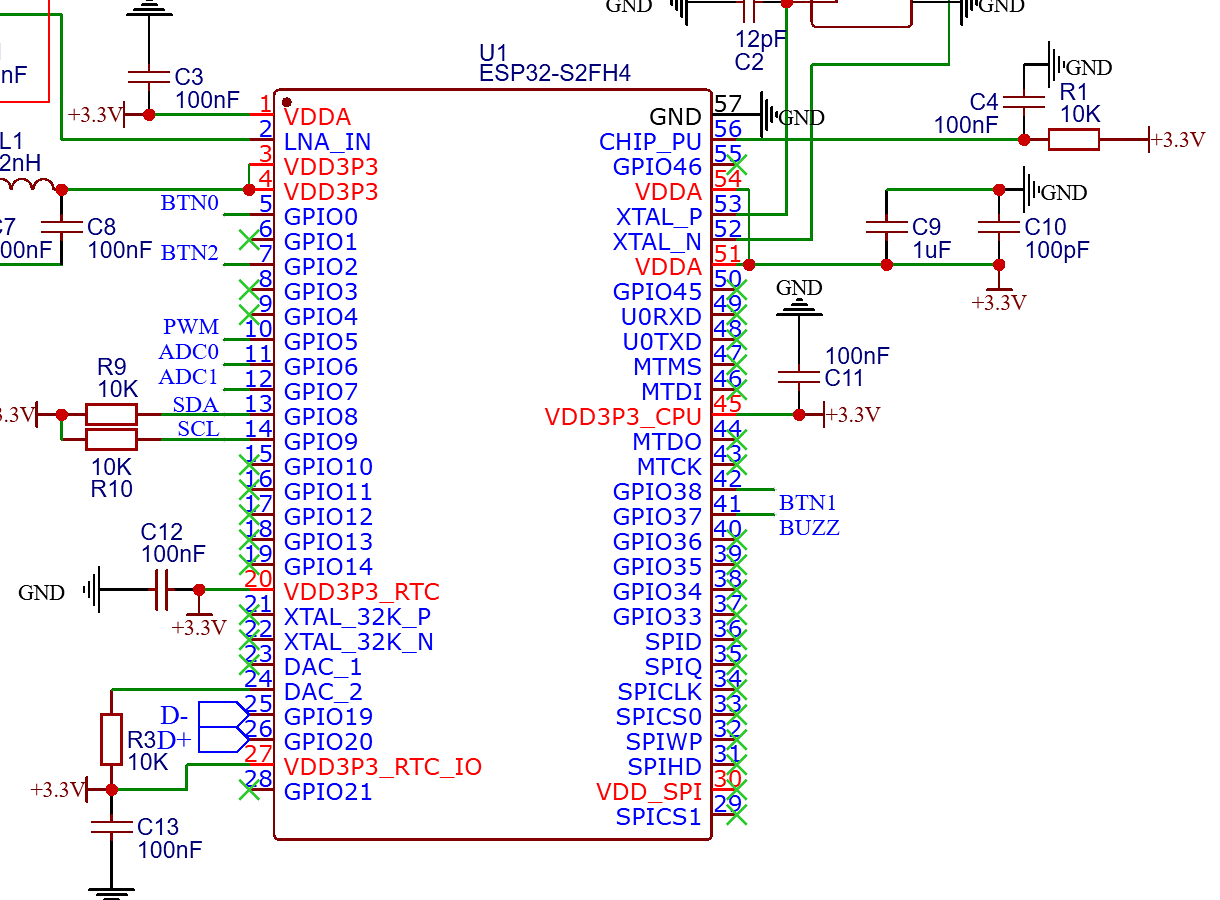Screen dimensions: 1220x900
Task: Click the MTMS pin name
Action: pyautogui.click(x=668, y=366)
